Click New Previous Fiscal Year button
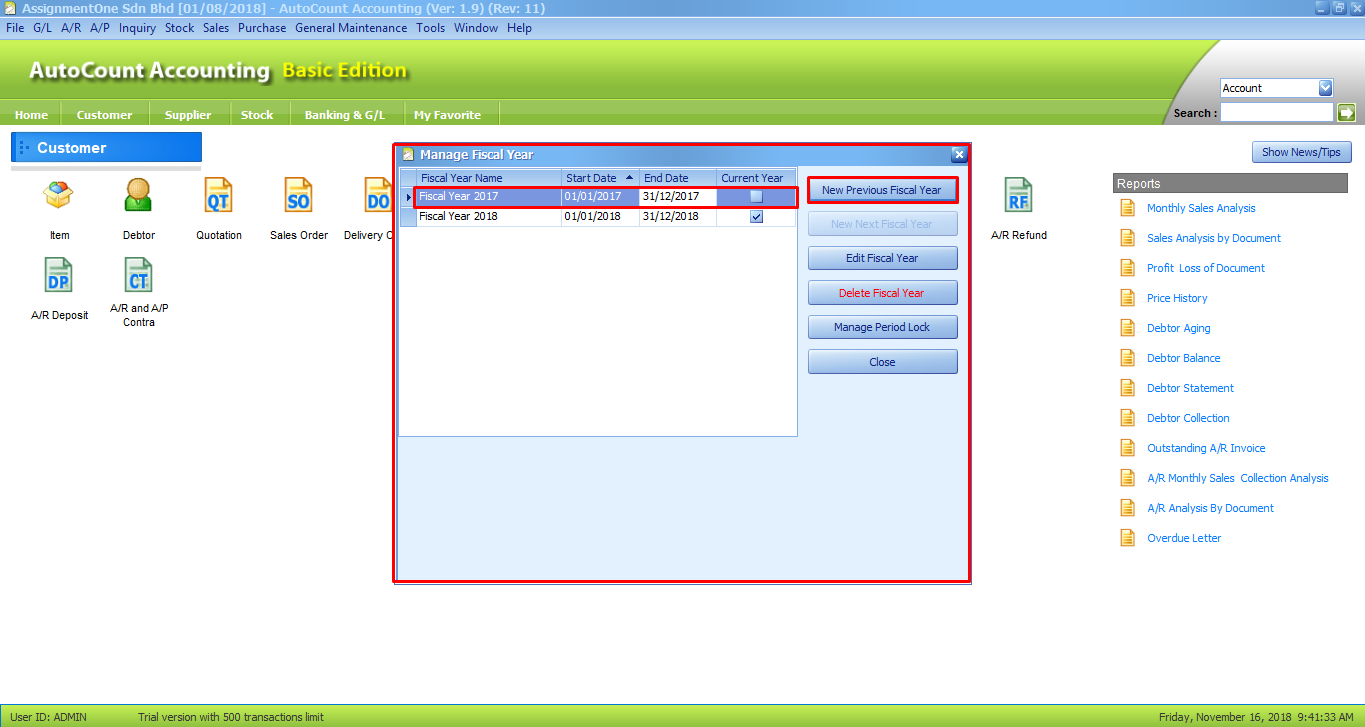1365x727 pixels. click(x=882, y=190)
